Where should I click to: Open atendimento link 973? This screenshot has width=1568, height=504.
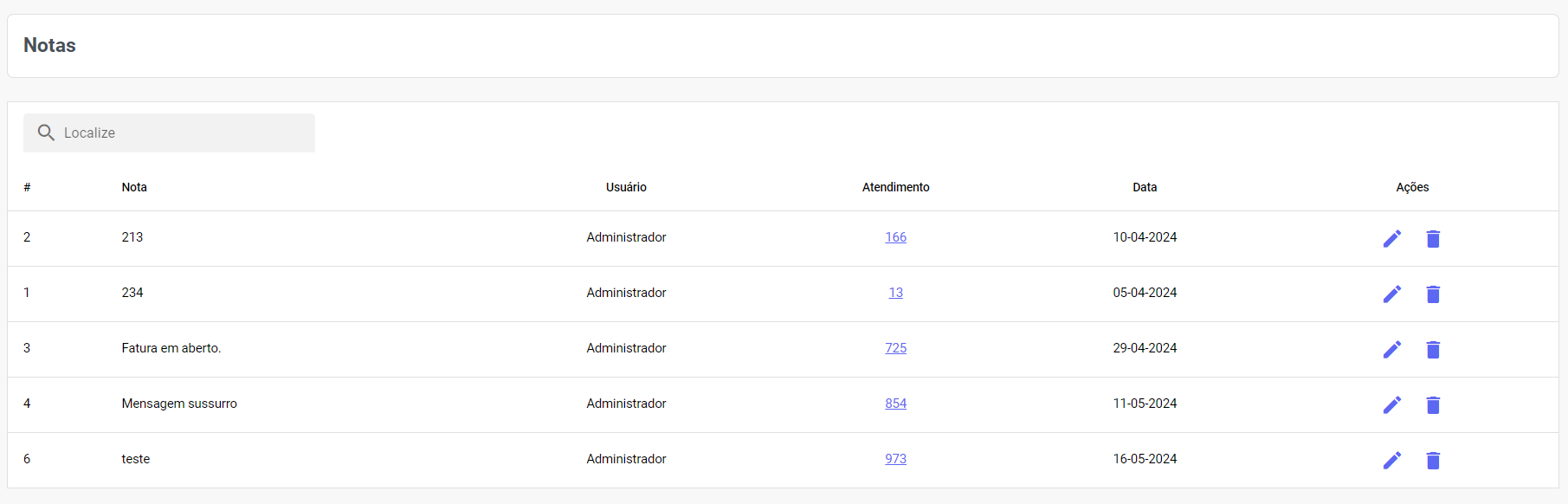(895, 459)
